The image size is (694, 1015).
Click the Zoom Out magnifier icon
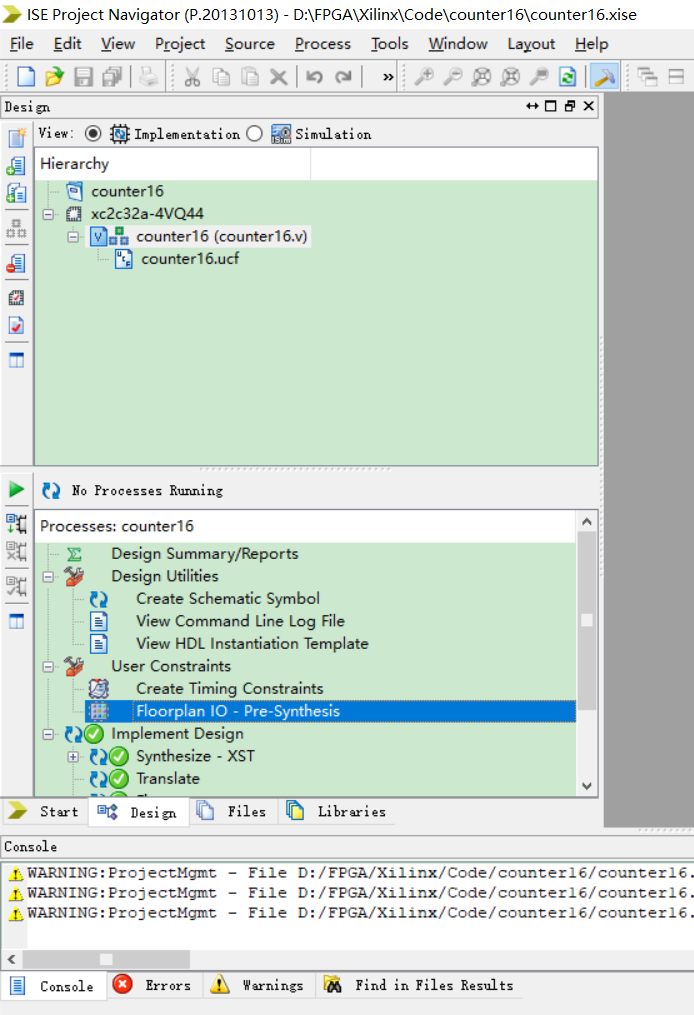[x=453, y=76]
